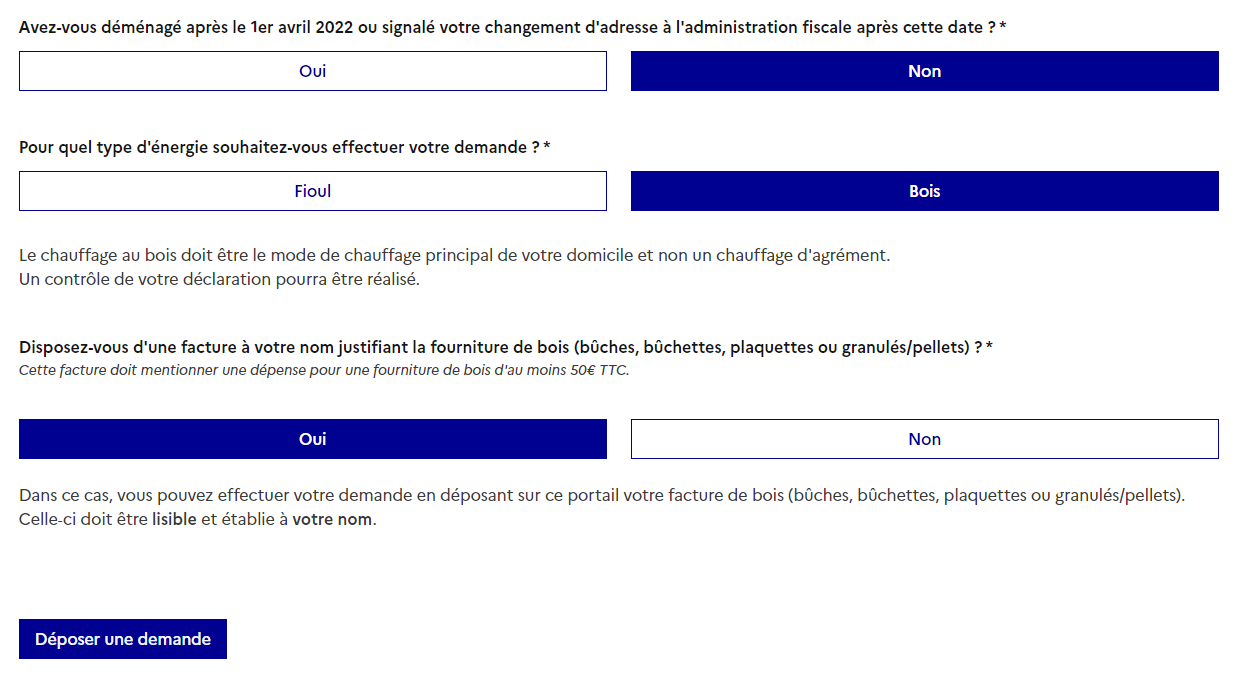The image size is (1248, 675).
Task: Click the "Pour quel type d'énergie" question label
Action: pos(279,147)
